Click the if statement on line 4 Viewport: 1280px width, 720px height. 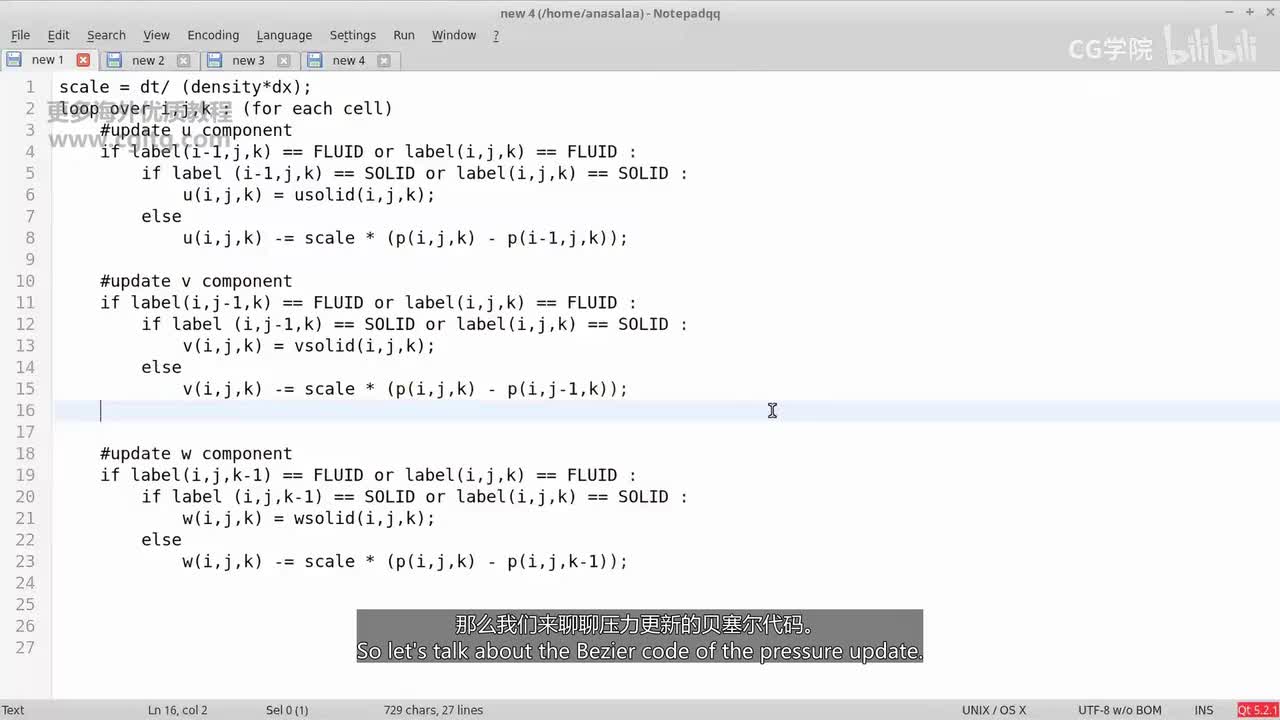pyautogui.click(x=368, y=152)
